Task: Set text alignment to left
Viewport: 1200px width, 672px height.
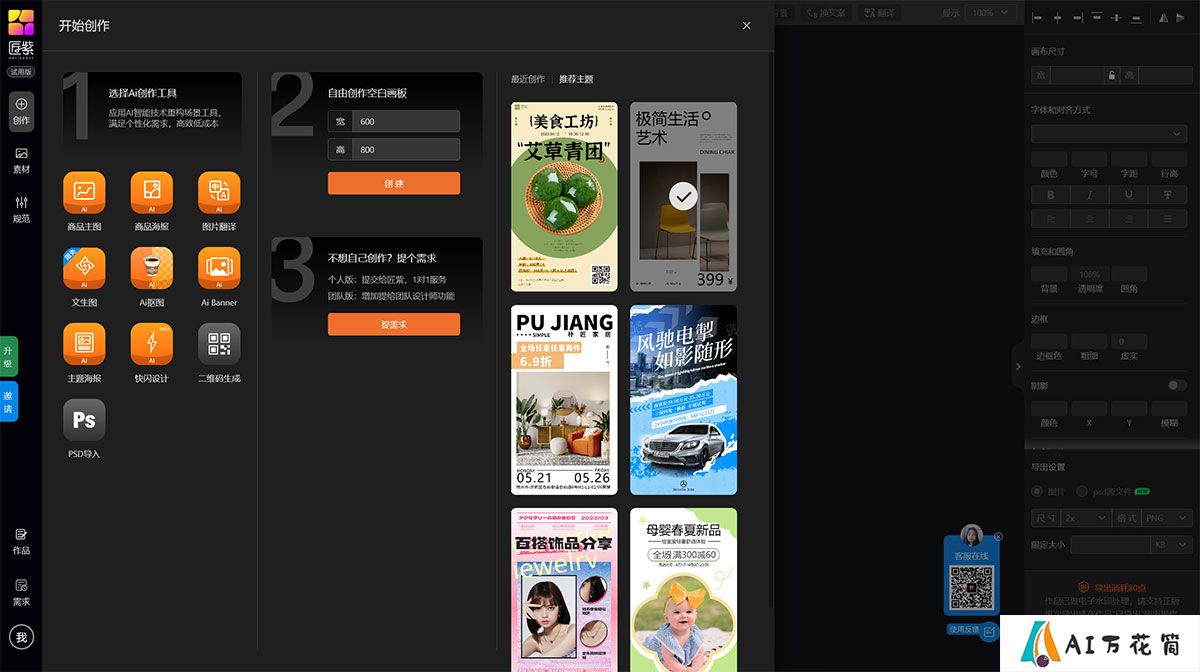Action: tap(1050, 218)
